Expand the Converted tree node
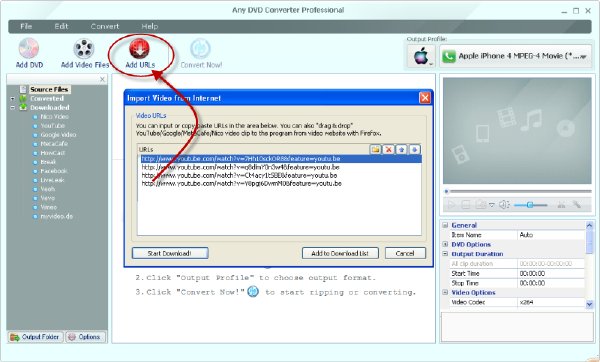Screen dimensions: 600x362 [x=13, y=99]
